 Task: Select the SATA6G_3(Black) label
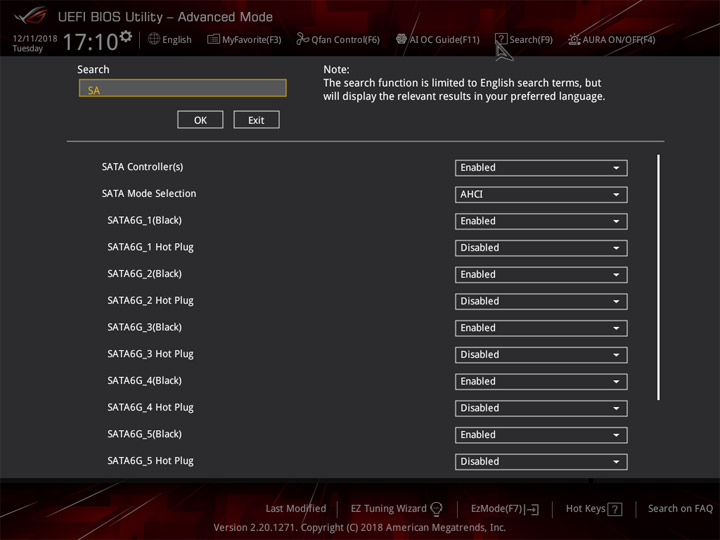pos(145,327)
